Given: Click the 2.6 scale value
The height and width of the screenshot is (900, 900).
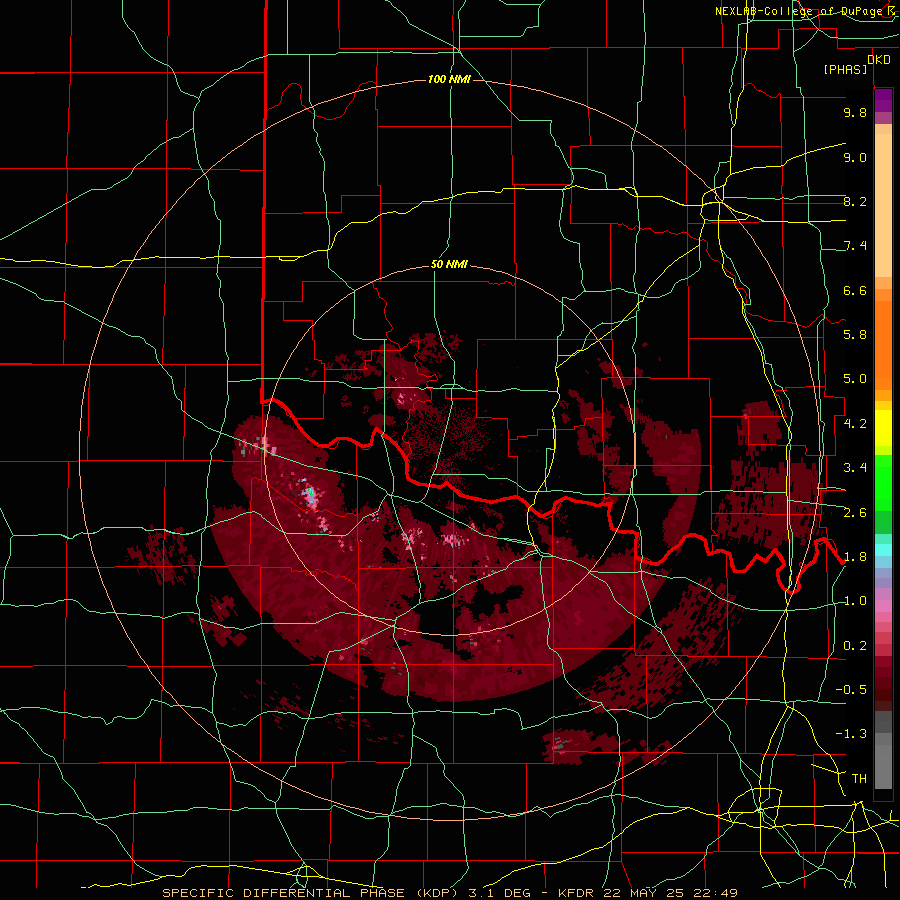Looking at the screenshot, I should pos(855,513).
